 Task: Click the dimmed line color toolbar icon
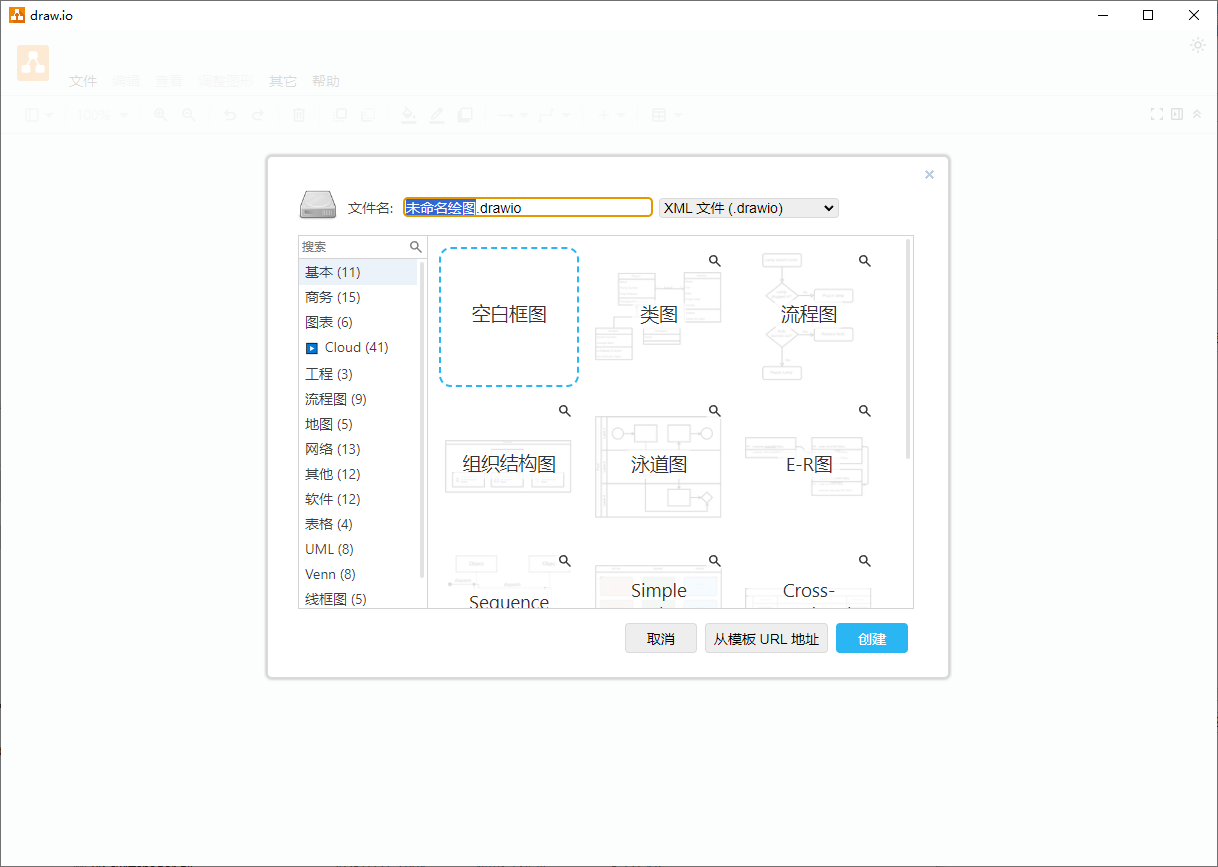tap(436, 115)
